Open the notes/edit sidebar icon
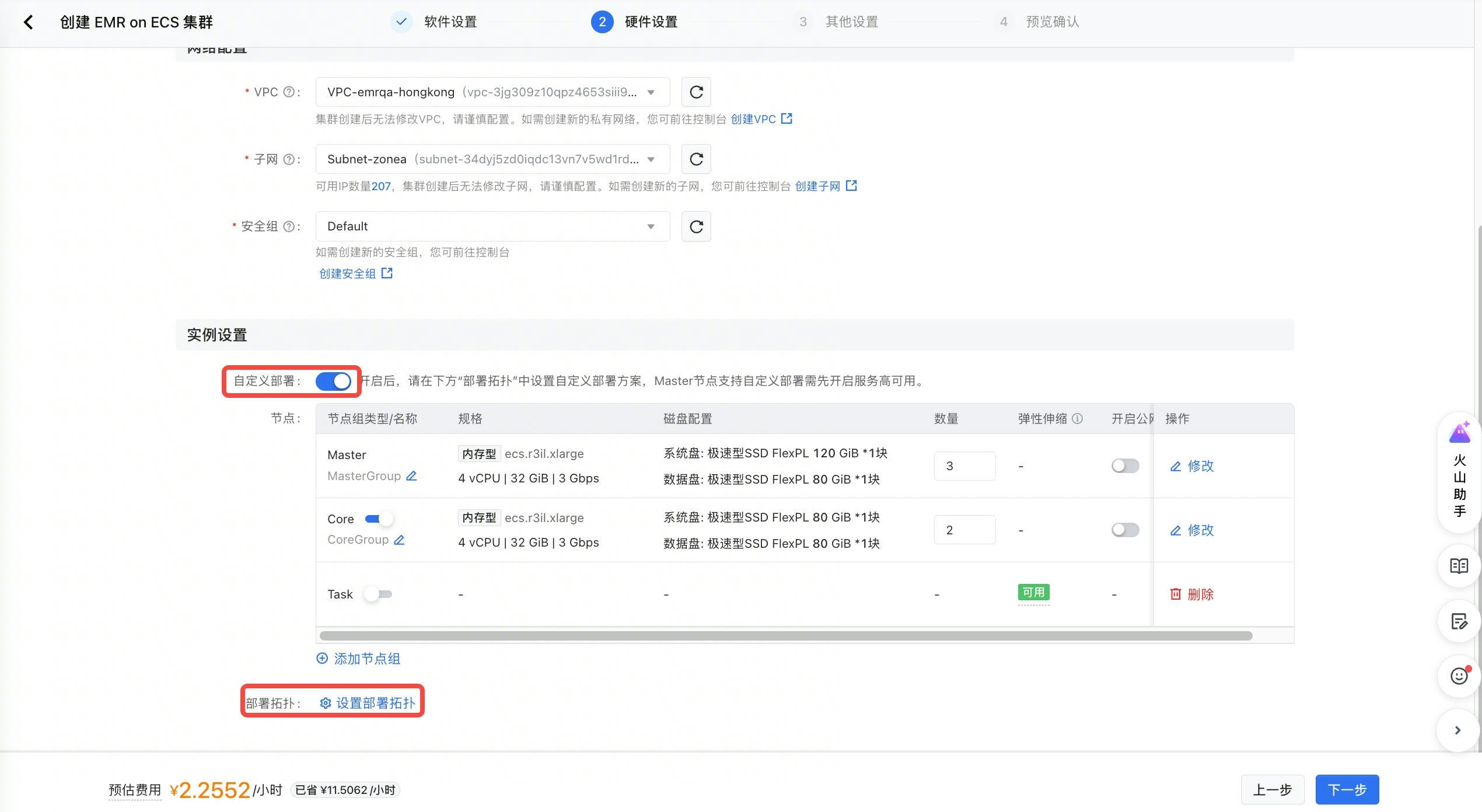This screenshot has height=812, width=1482. pyautogui.click(x=1459, y=621)
